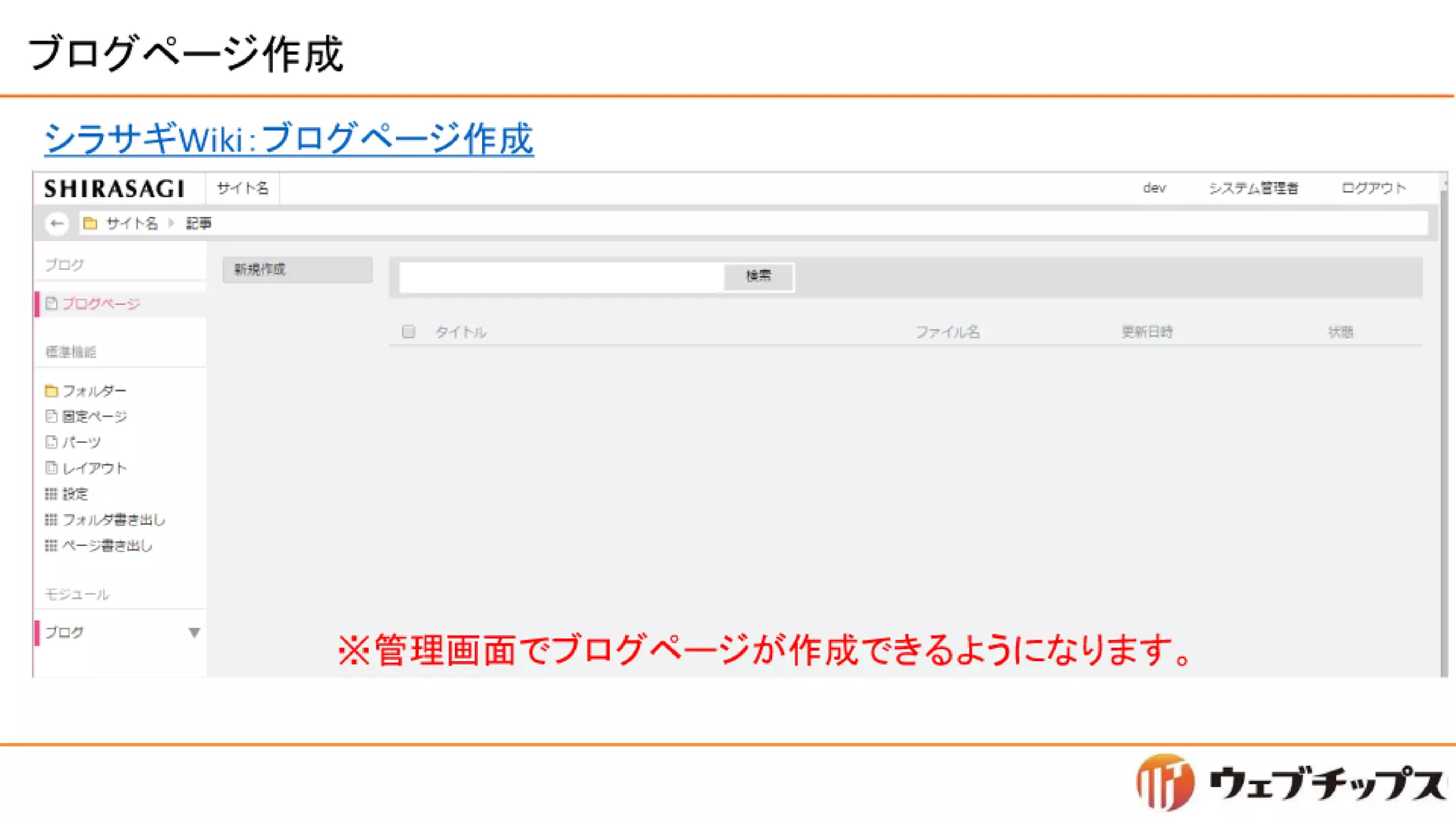Viewport: 1456px width, 819px height.
Task: Click the icon beside パーツ
Action: click(x=51, y=442)
